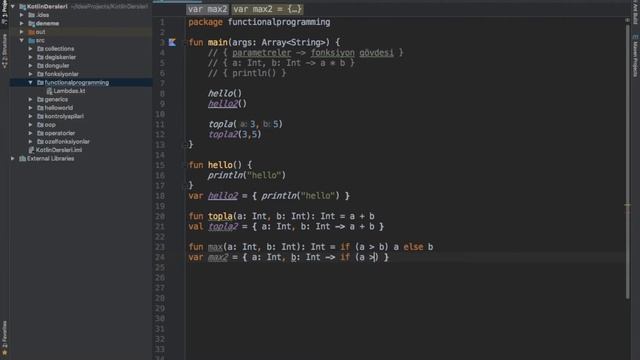Open the Favorites tool window tab
Viewport: 640px width, 360px height.
click(4, 338)
